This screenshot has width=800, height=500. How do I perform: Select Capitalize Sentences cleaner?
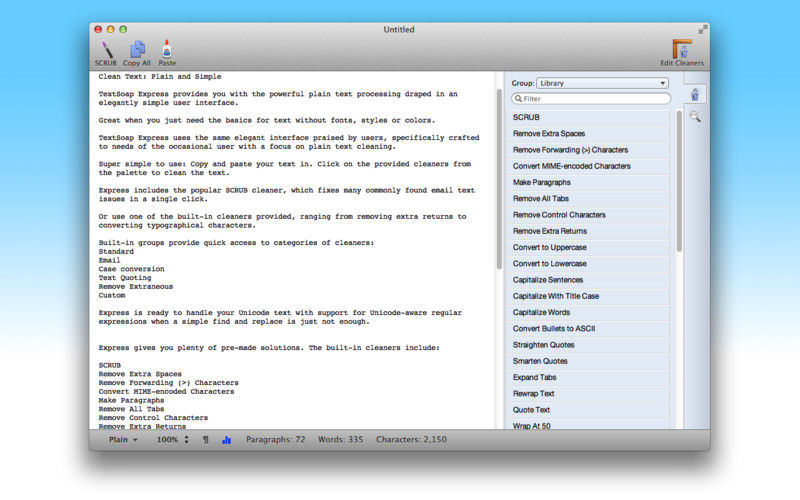590,280
